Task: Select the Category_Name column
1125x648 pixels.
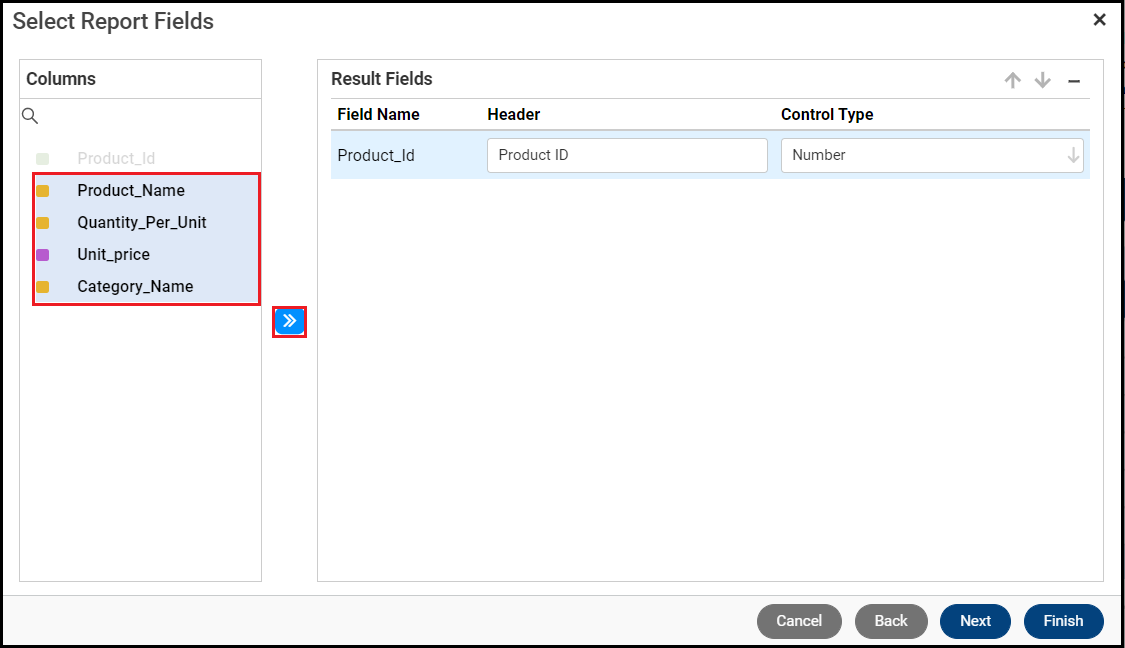Action: 135,287
